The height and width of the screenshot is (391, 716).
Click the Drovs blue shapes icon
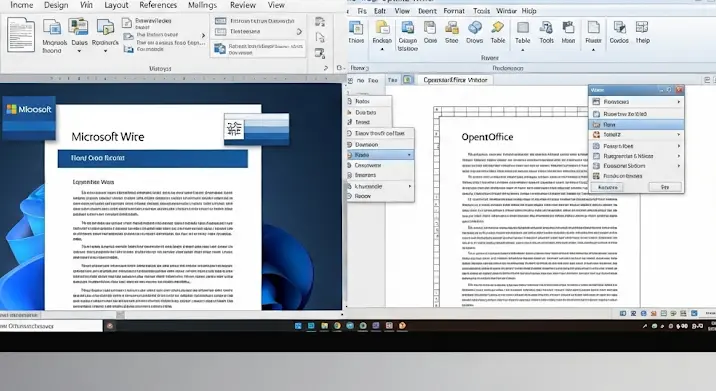coord(474,27)
